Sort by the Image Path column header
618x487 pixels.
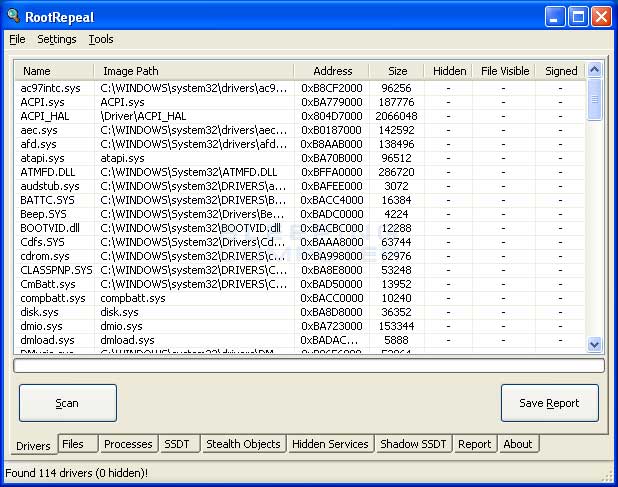pos(194,71)
